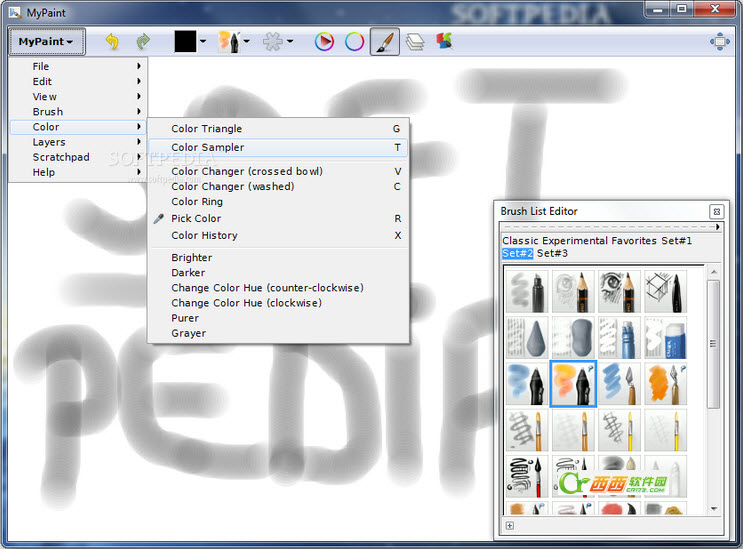Close the Brush List Editor panel
The image size is (743, 549).
click(716, 212)
